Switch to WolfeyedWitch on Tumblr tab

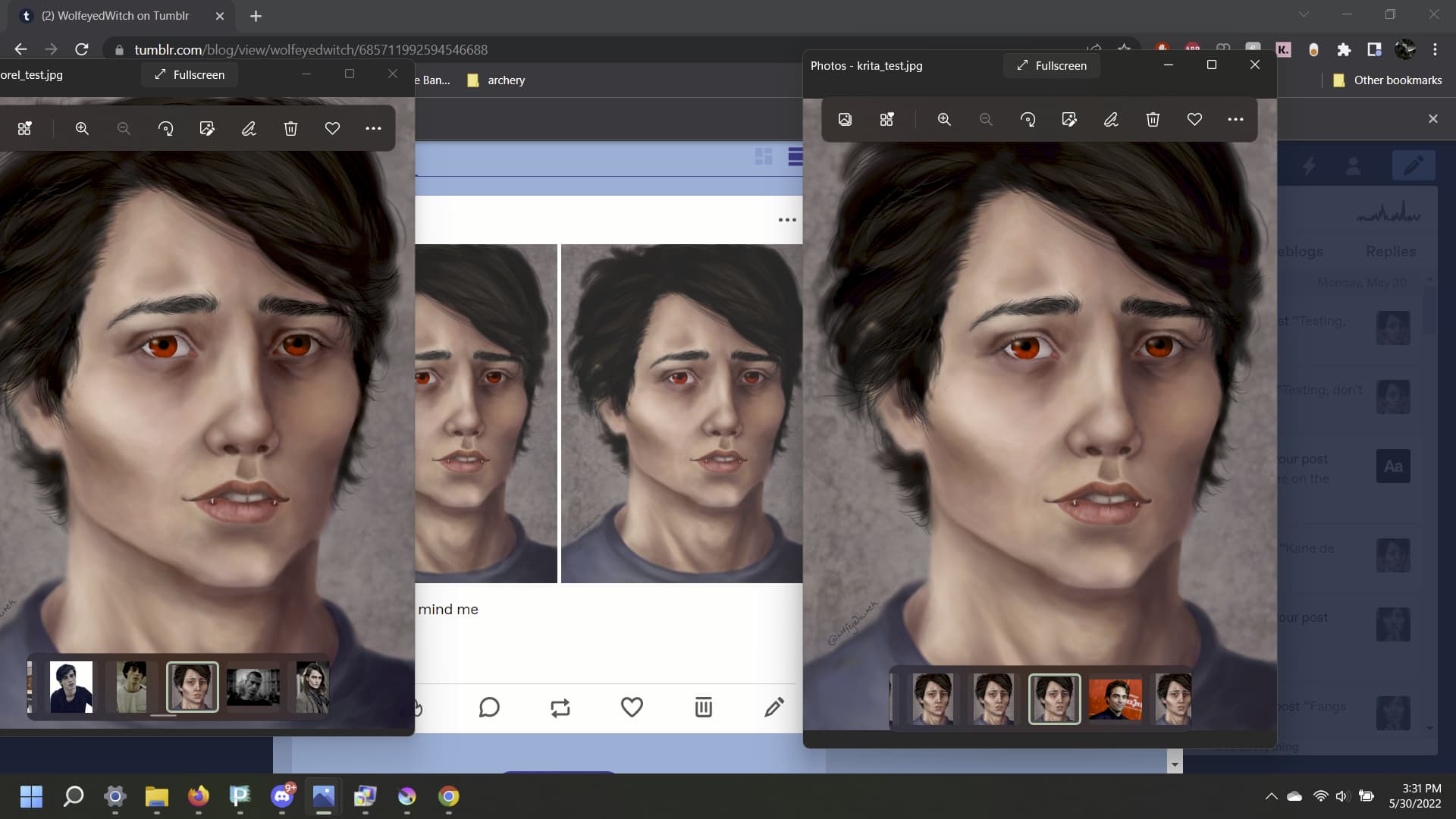click(114, 16)
